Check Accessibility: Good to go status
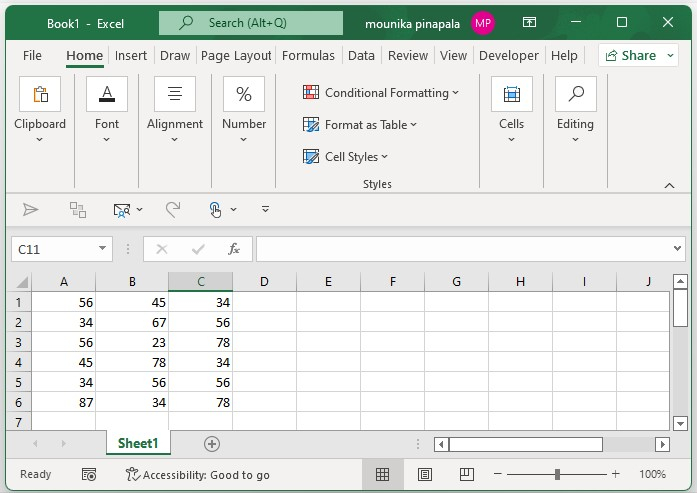This screenshot has height=493, width=697. click(197, 475)
